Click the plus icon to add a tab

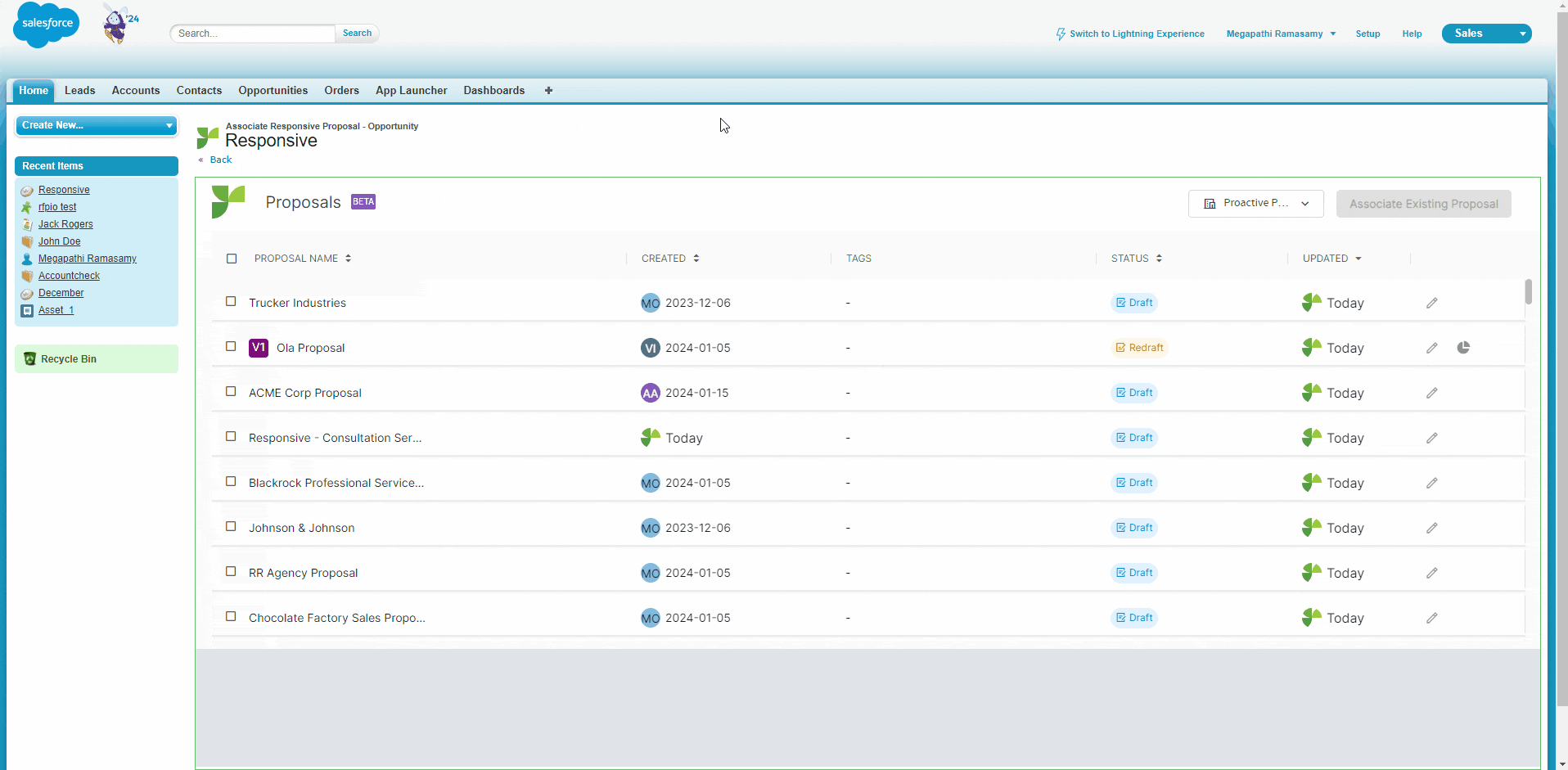[x=548, y=91]
